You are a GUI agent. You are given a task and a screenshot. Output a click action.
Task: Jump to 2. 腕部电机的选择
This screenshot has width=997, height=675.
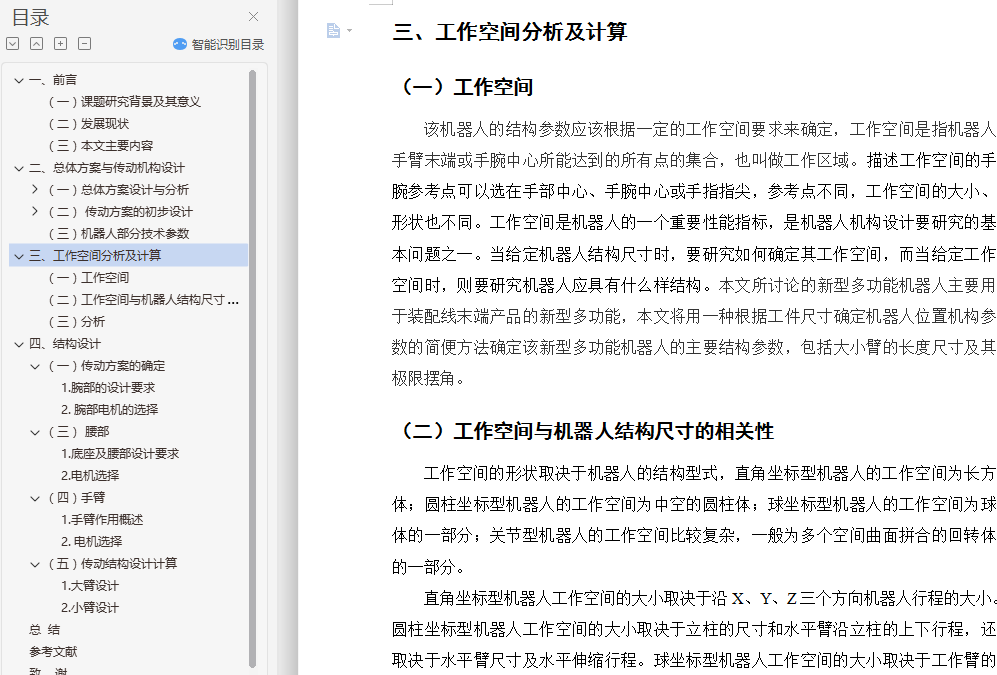tap(109, 410)
